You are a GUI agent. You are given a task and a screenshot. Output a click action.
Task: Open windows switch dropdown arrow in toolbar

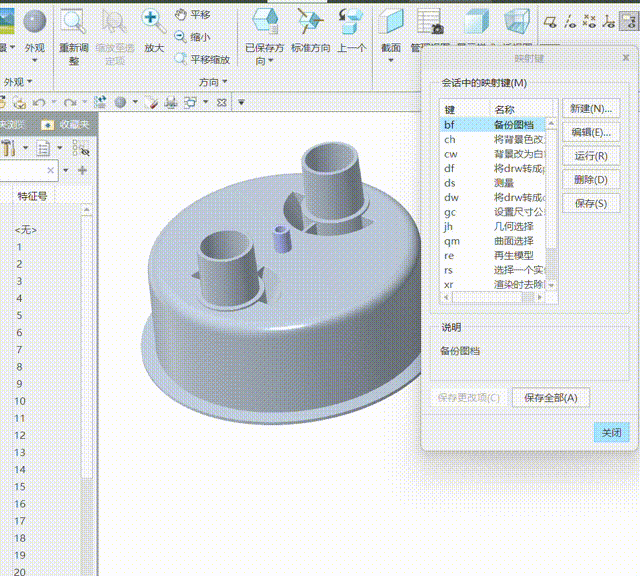click(x=206, y=102)
